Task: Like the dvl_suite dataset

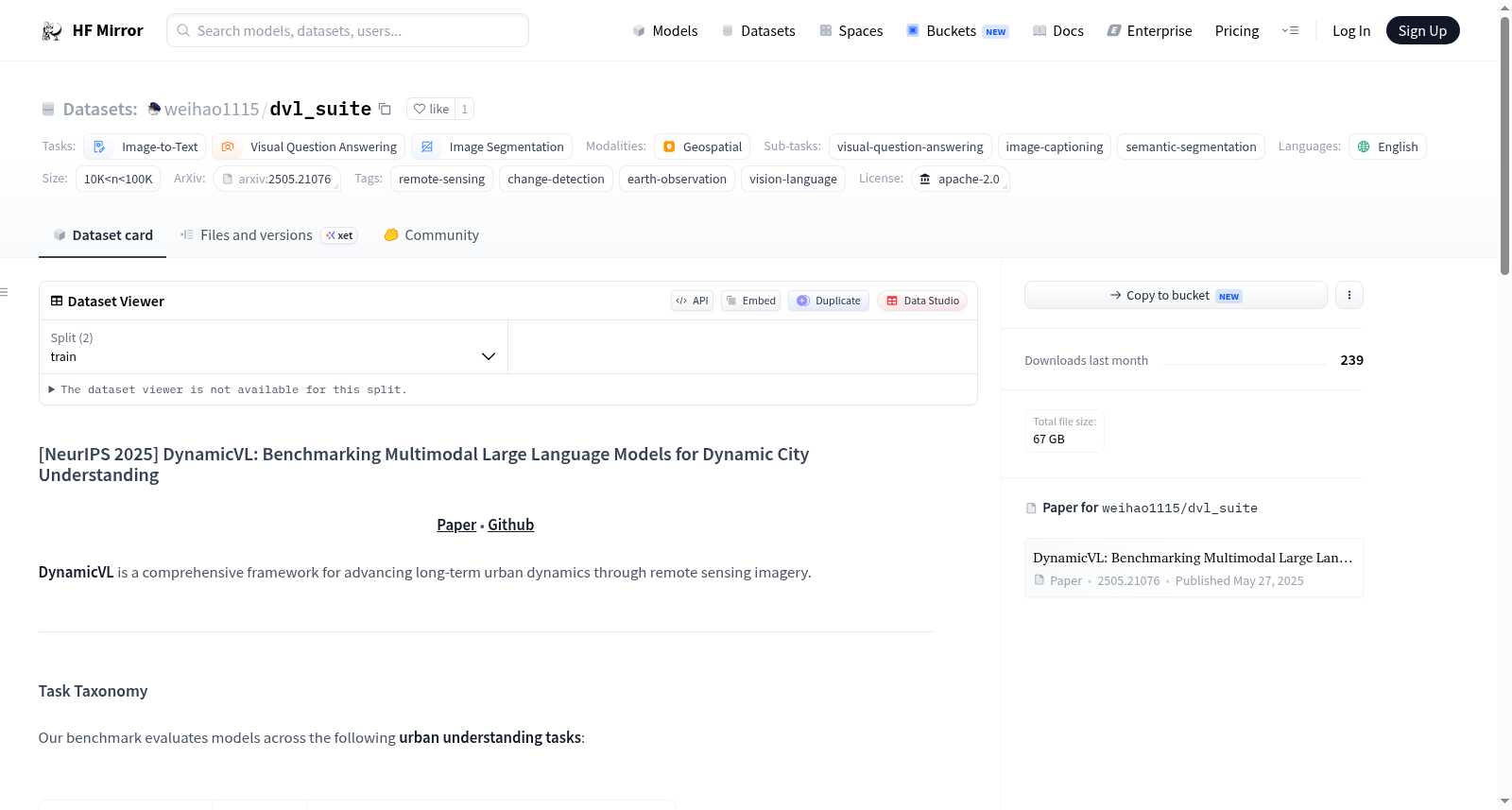Action: [x=431, y=109]
